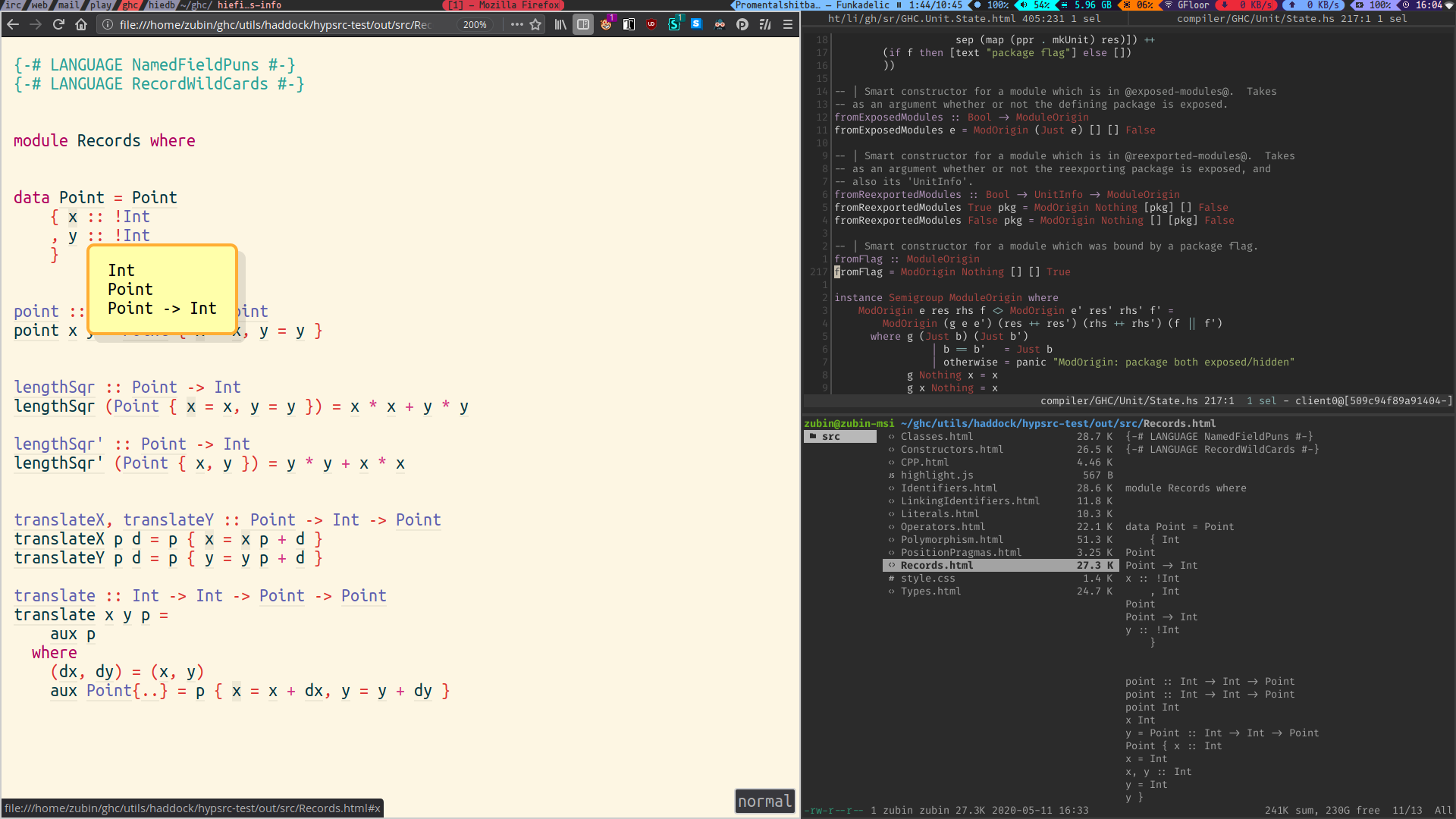Image resolution: width=1456 pixels, height=819 pixels.
Task: Click the translateY identifier in the type signature
Action: (168, 520)
